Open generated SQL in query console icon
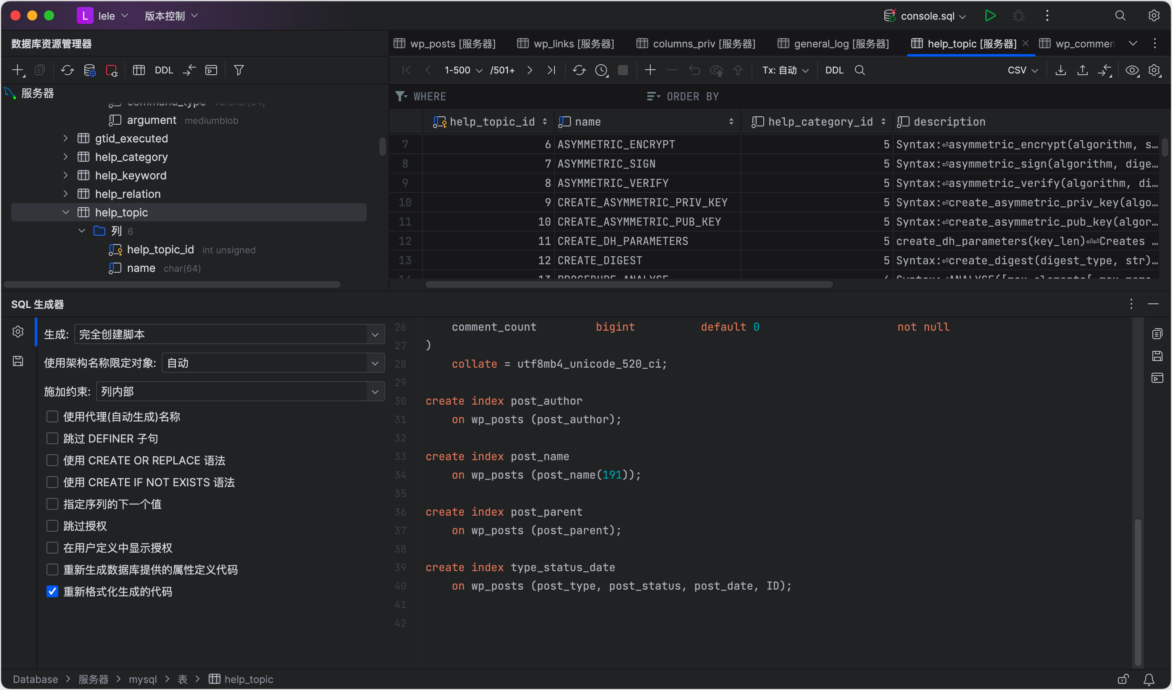The image size is (1172, 690). click(x=1157, y=378)
